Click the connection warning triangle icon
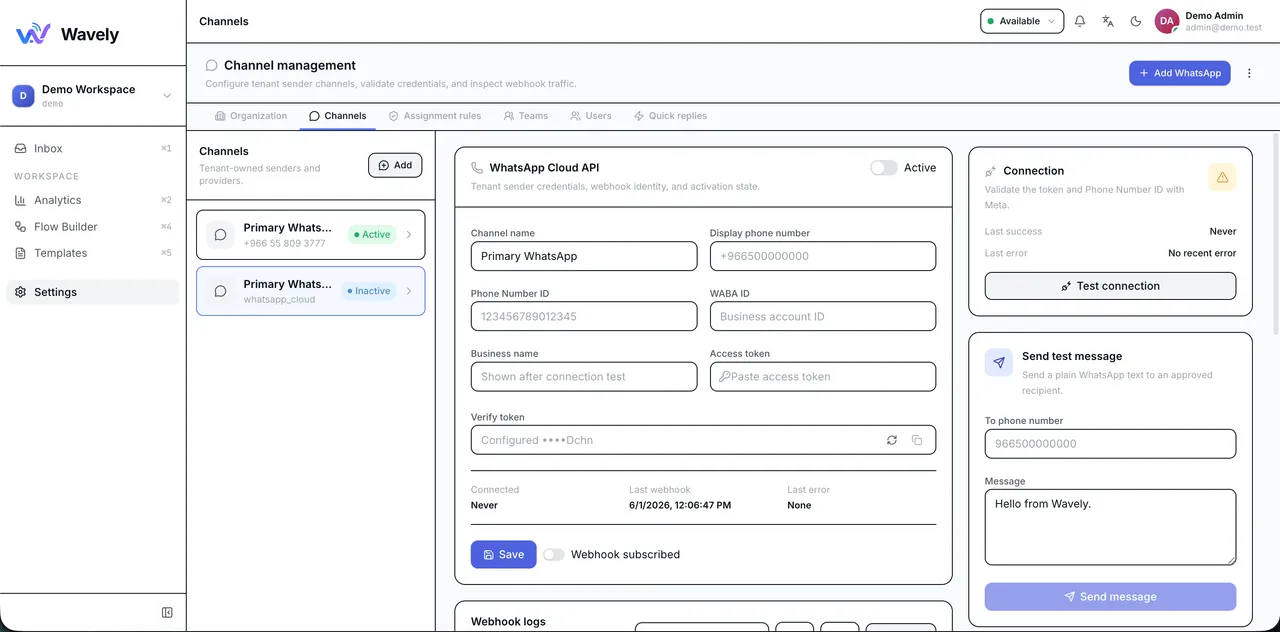This screenshot has height=632, width=1280. [x=1222, y=177]
